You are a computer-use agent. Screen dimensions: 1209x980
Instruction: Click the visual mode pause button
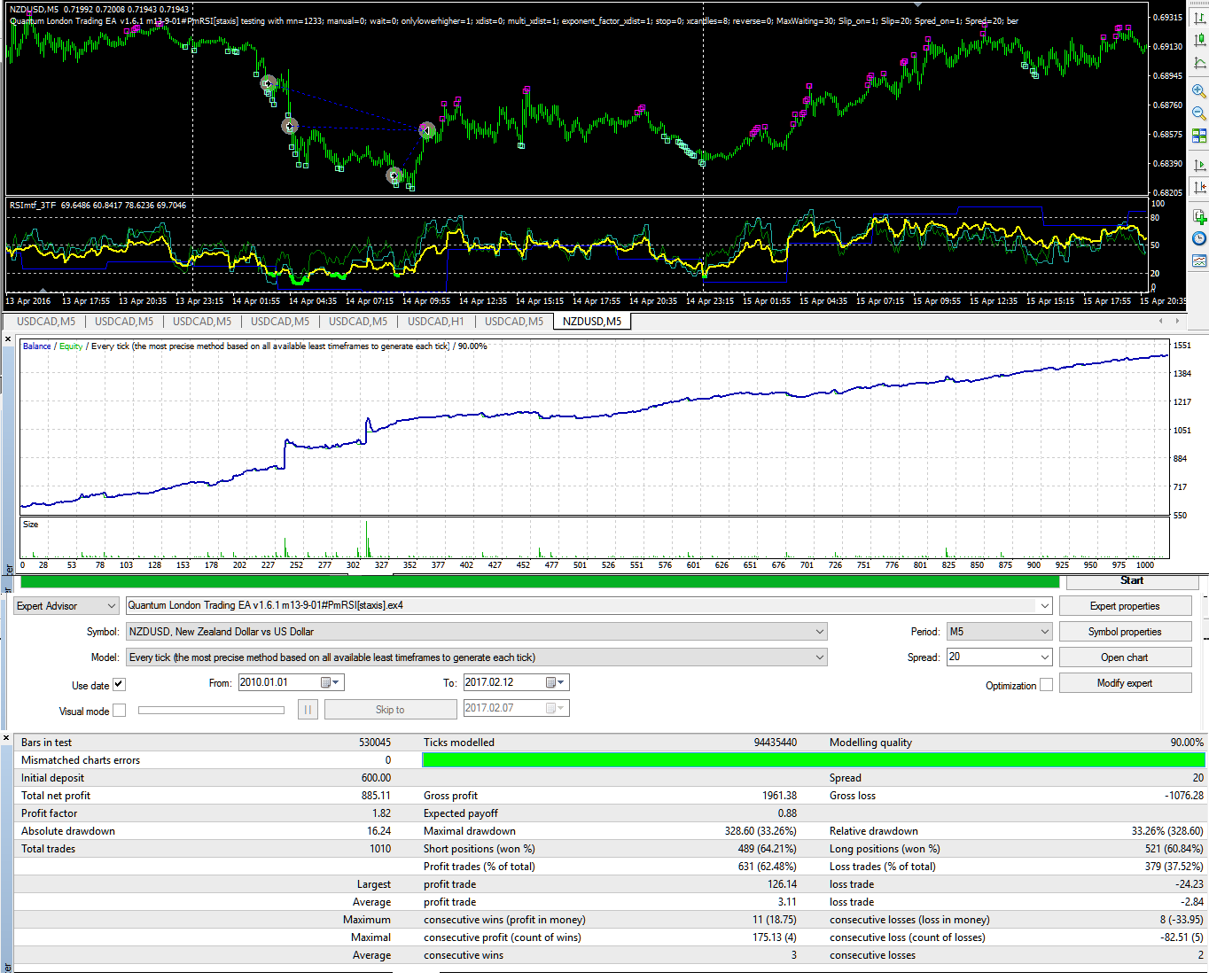(308, 710)
